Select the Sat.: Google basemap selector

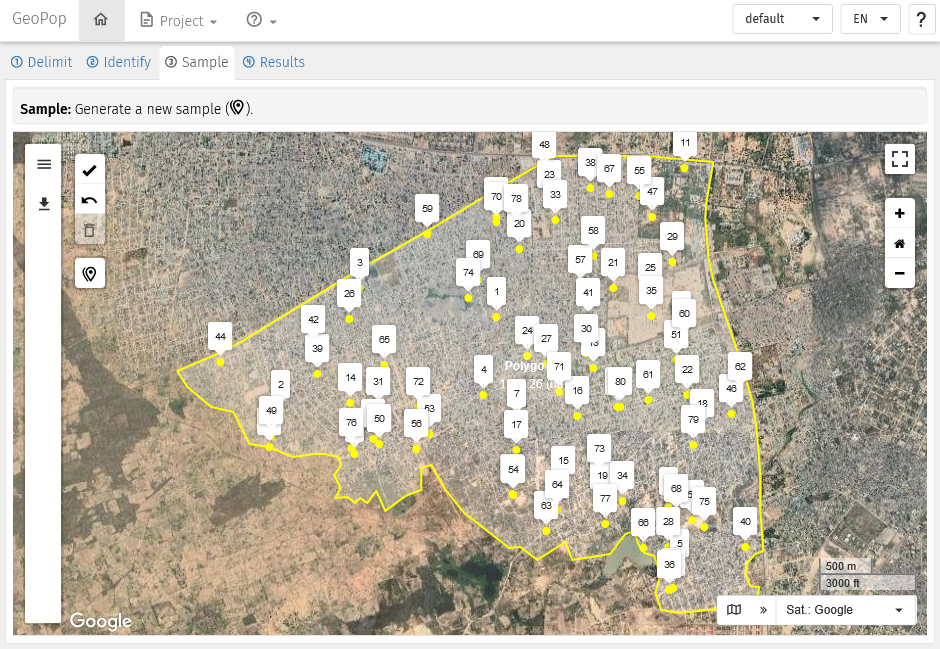tap(844, 610)
